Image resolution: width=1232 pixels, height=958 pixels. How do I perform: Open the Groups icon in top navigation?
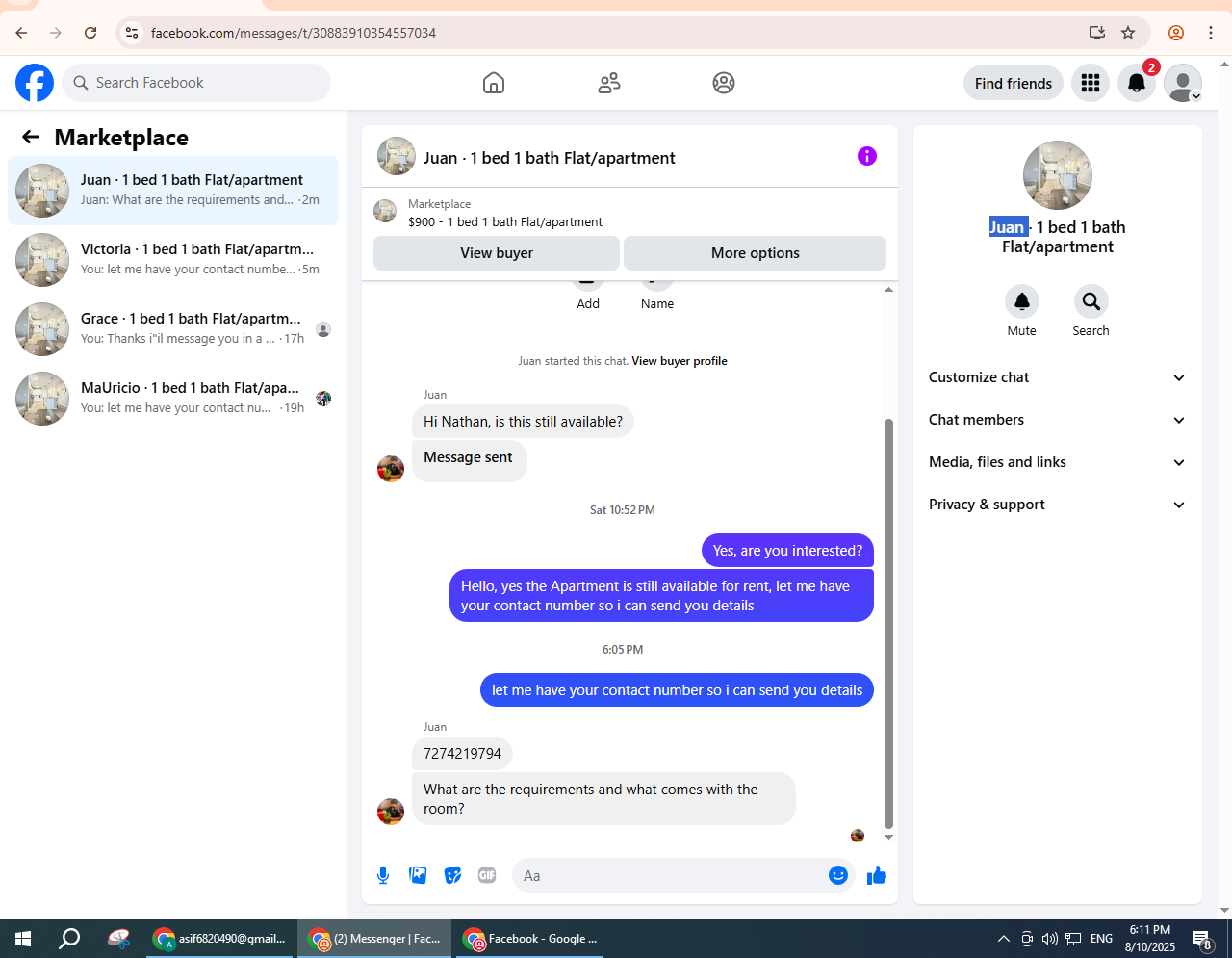click(724, 83)
